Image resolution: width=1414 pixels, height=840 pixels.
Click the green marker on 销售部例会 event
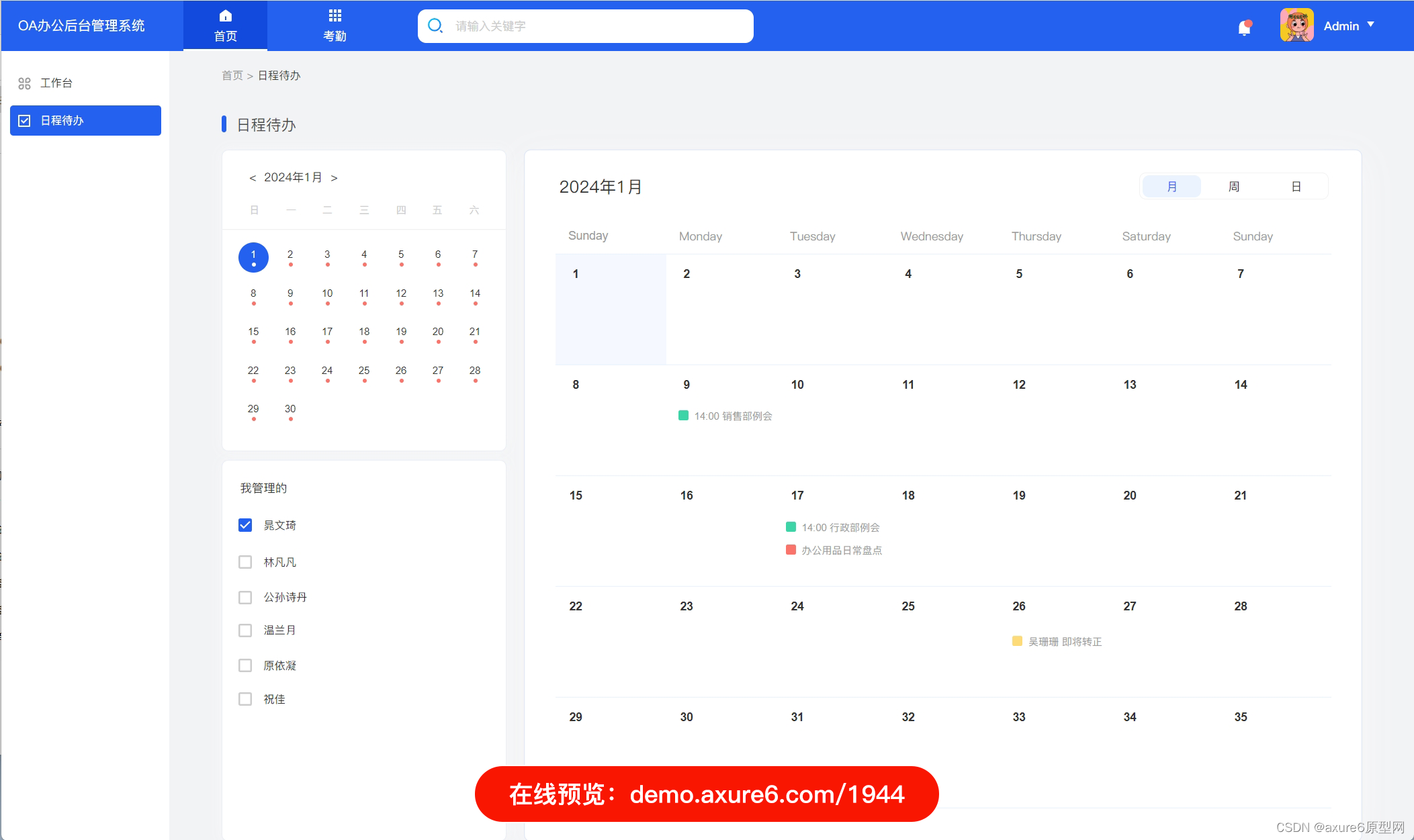[x=683, y=416]
